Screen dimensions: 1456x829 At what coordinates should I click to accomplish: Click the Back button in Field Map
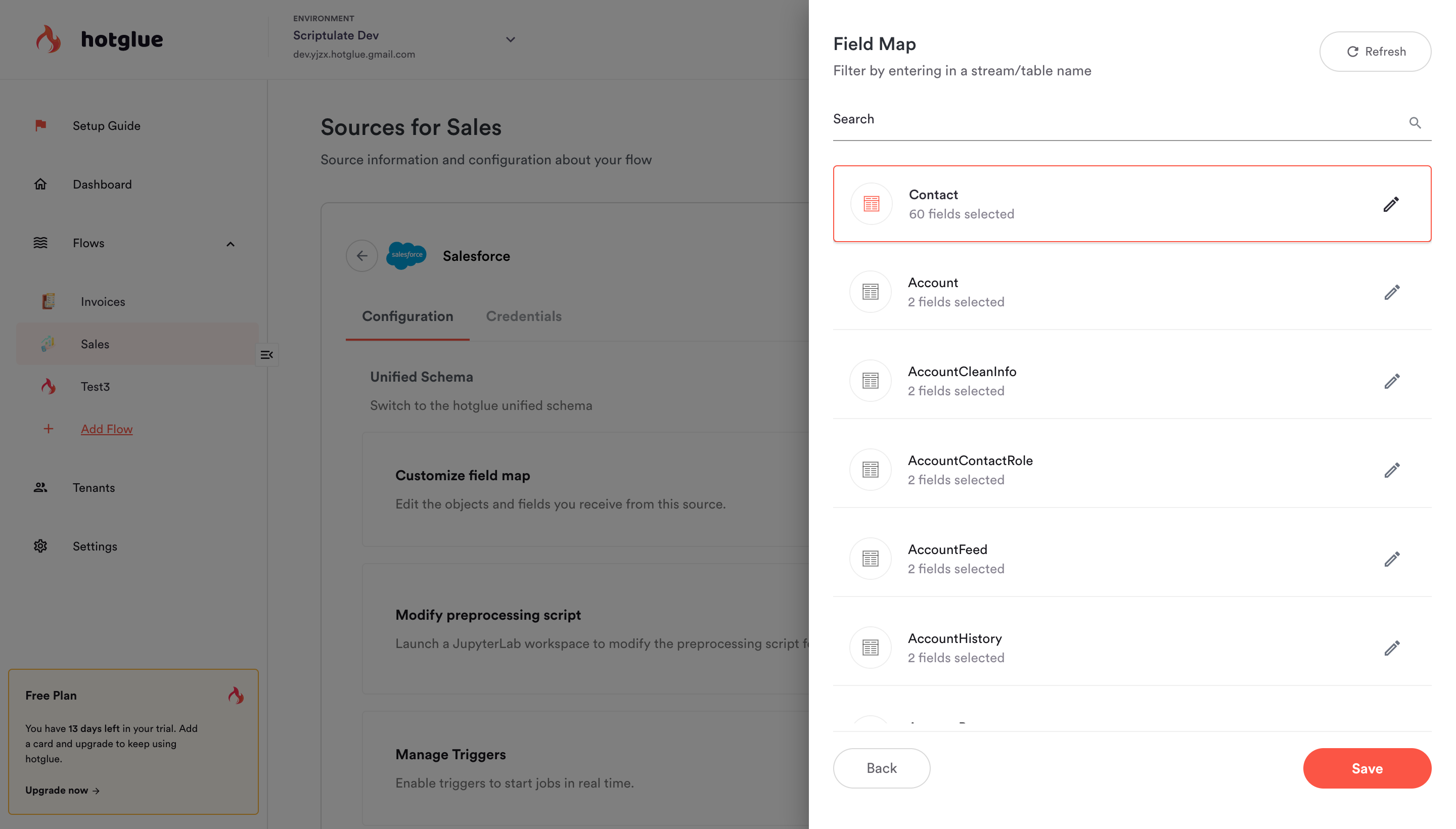tap(881, 768)
